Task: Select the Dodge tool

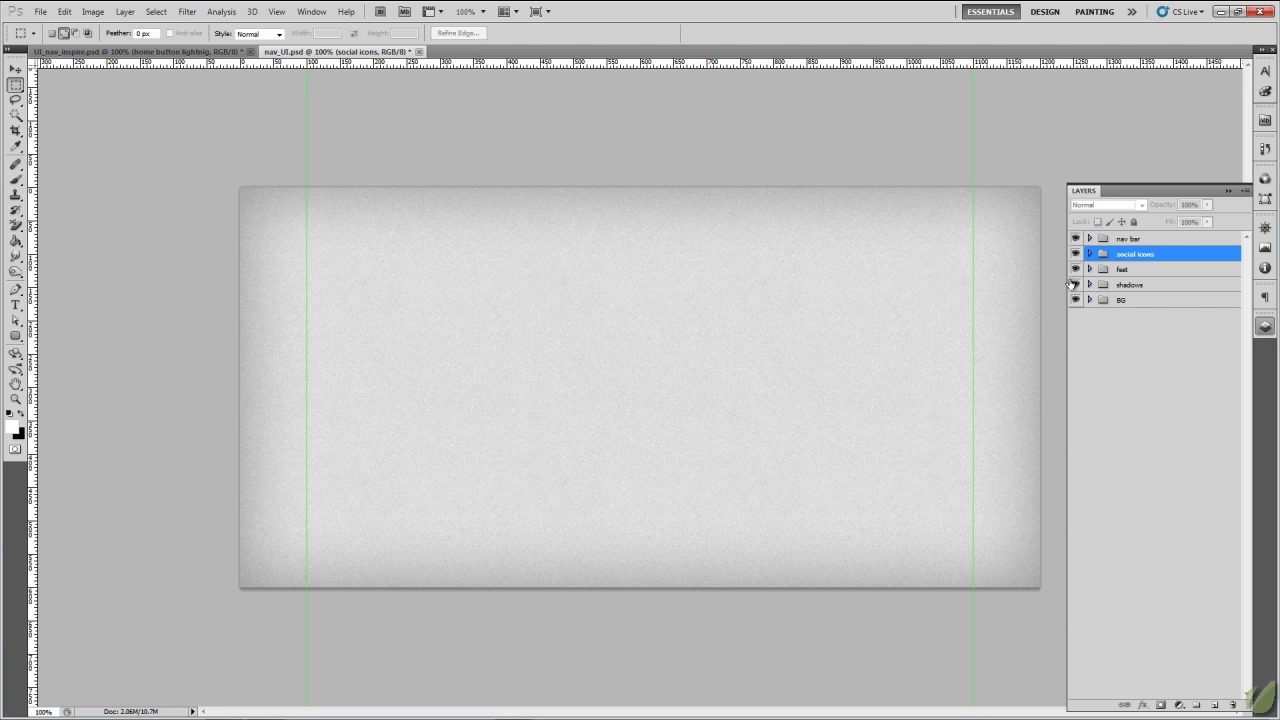Action: (16, 273)
